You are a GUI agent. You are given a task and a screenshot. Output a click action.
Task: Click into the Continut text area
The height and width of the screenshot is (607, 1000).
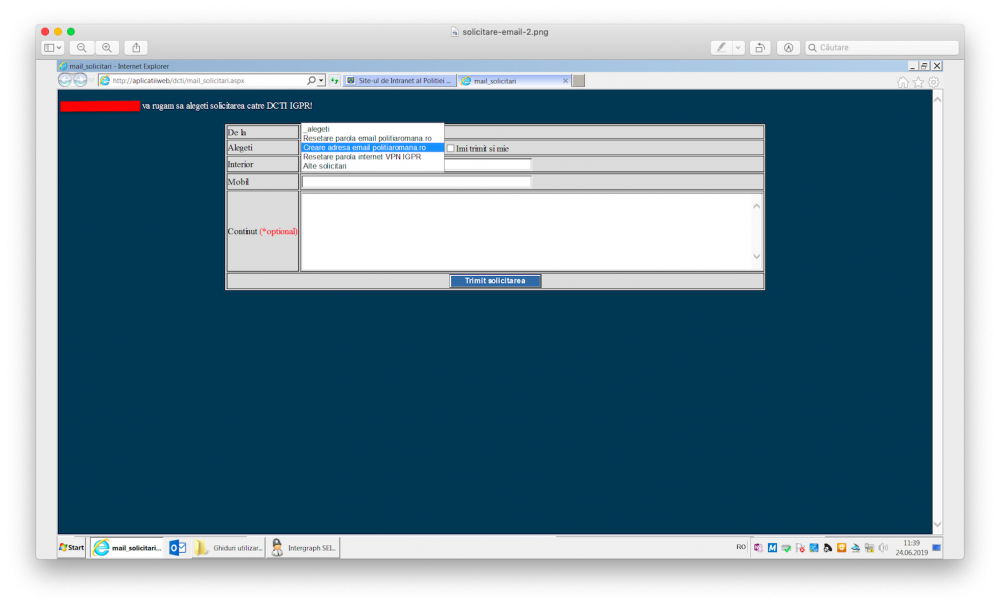click(x=526, y=231)
